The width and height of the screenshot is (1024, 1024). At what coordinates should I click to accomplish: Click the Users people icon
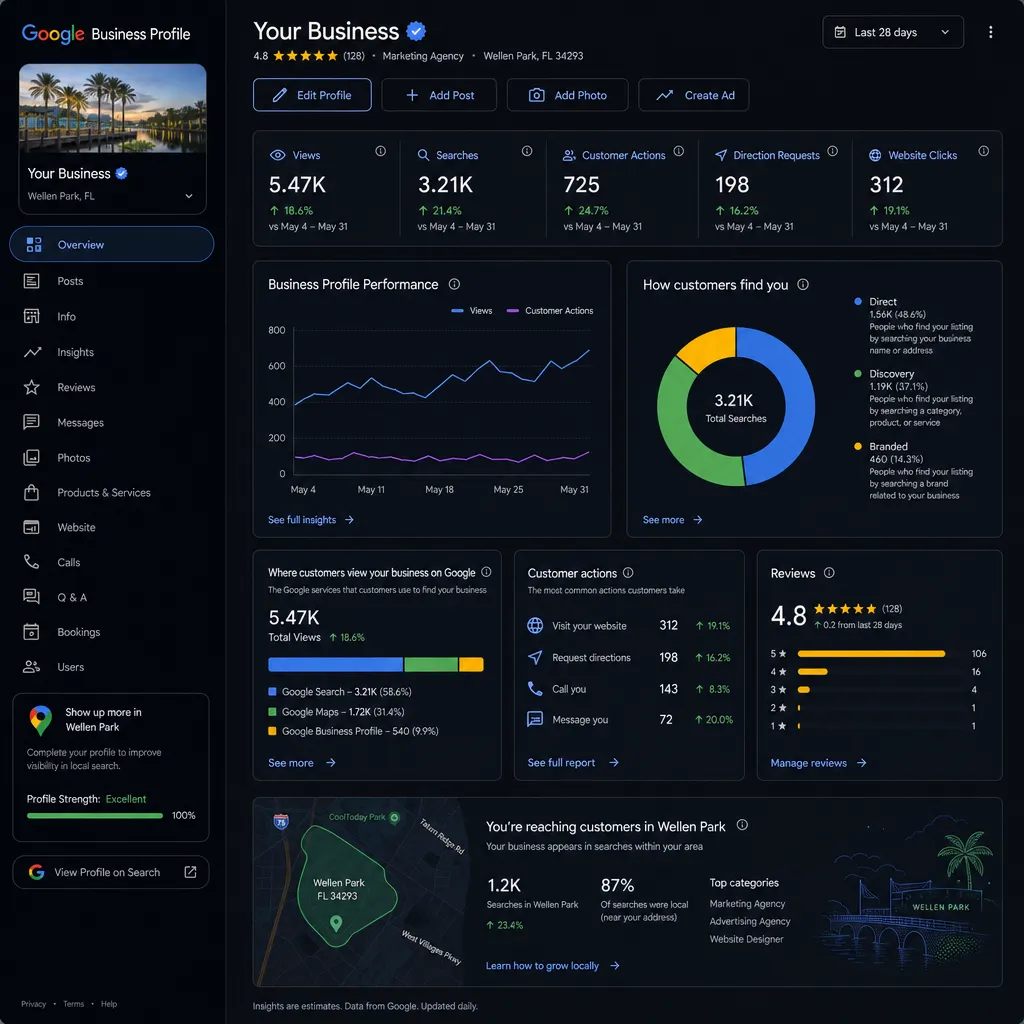31,667
